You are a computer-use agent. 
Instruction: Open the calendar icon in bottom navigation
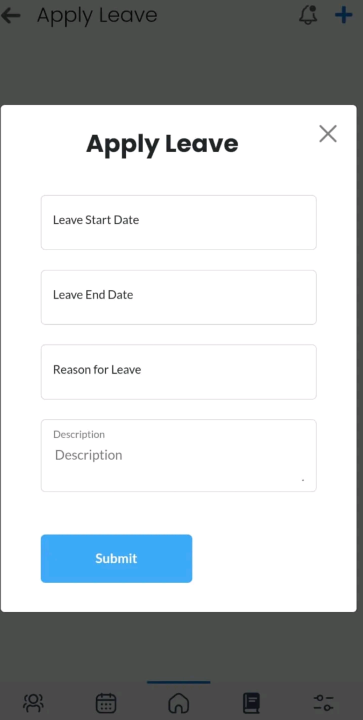pyautogui.click(x=106, y=703)
